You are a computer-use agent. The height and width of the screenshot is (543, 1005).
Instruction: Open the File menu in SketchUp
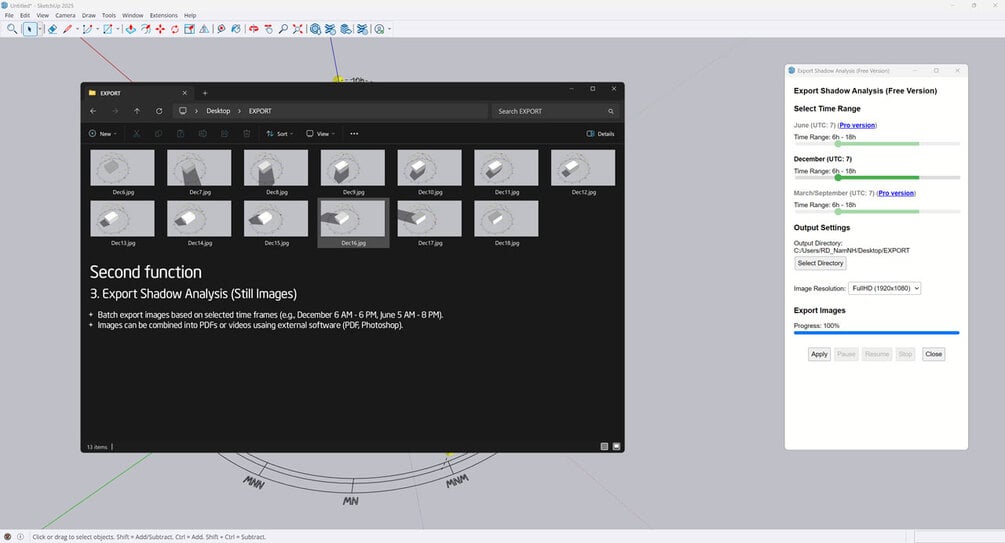pyautogui.click(x=9, y=15)
